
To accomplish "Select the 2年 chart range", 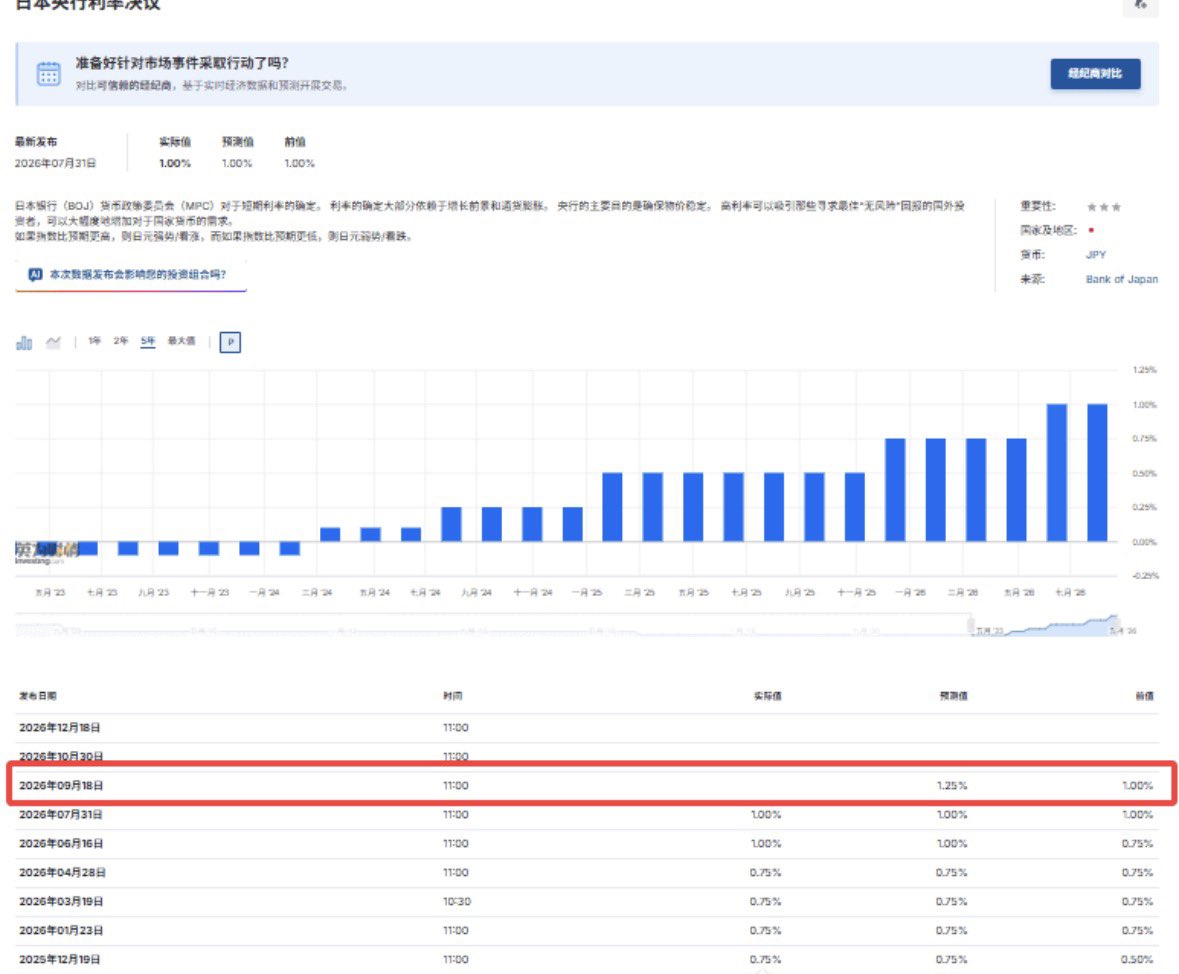I will click(120, 341).
